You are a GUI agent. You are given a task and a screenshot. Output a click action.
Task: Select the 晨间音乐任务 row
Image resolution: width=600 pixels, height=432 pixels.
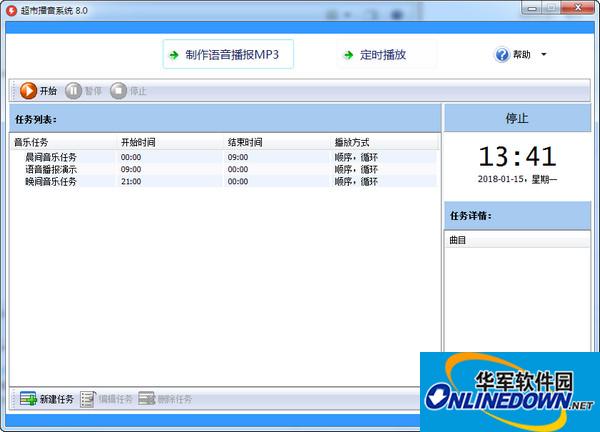(224, 157)
